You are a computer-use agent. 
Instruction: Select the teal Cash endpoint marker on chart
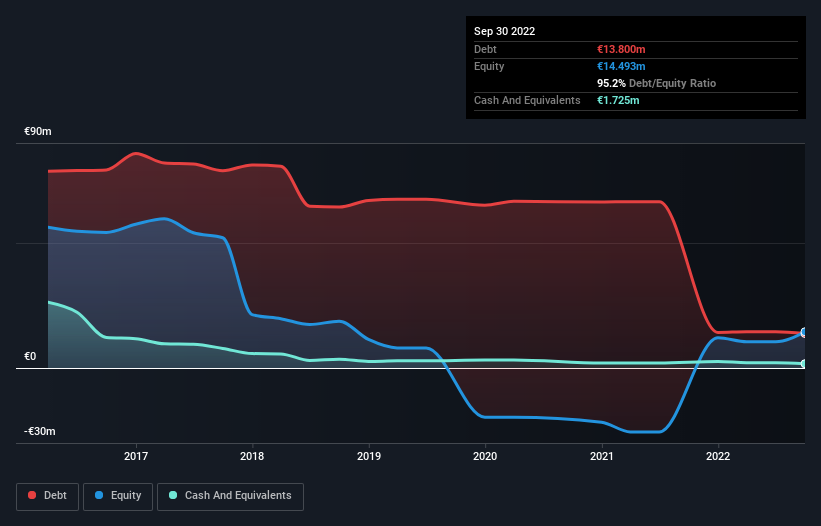(804, 364)
